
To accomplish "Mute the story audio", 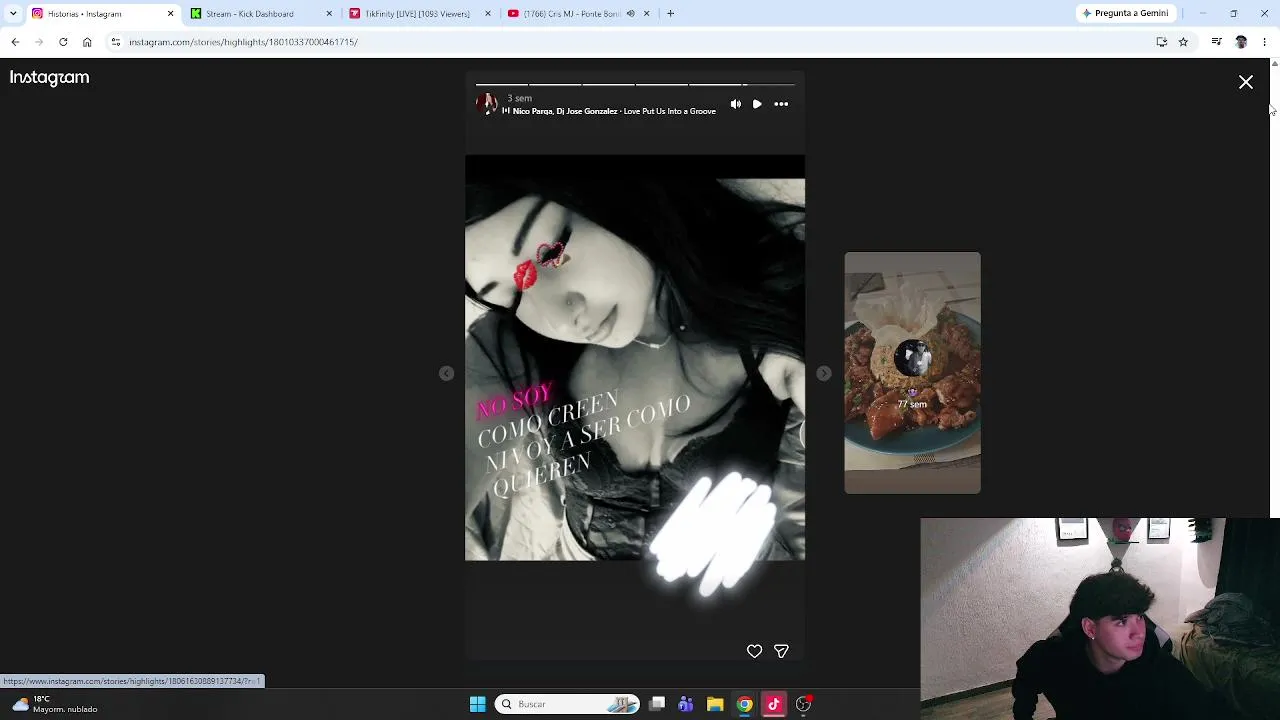I will 736,104.
